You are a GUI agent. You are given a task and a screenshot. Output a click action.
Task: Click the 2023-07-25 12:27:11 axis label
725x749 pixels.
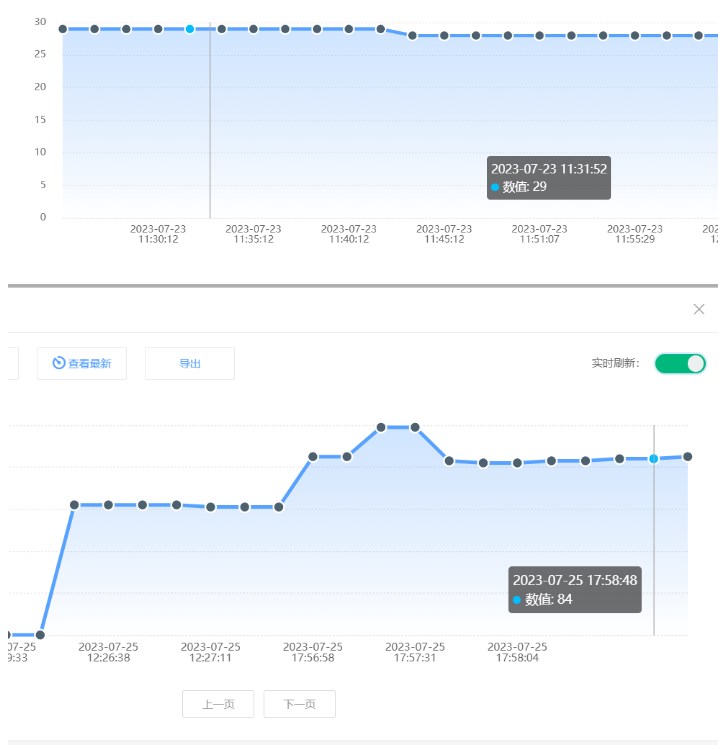pyautogui.click(x=210, y=652)
